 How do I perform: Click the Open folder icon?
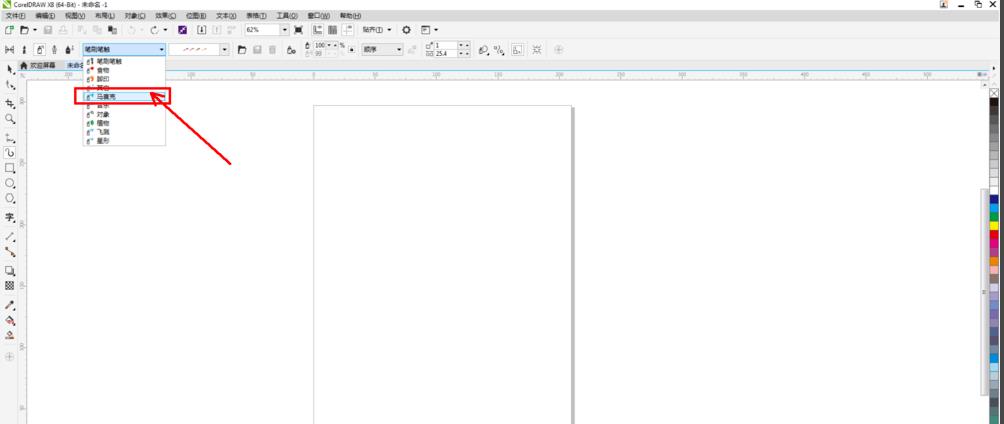point(24,30)
